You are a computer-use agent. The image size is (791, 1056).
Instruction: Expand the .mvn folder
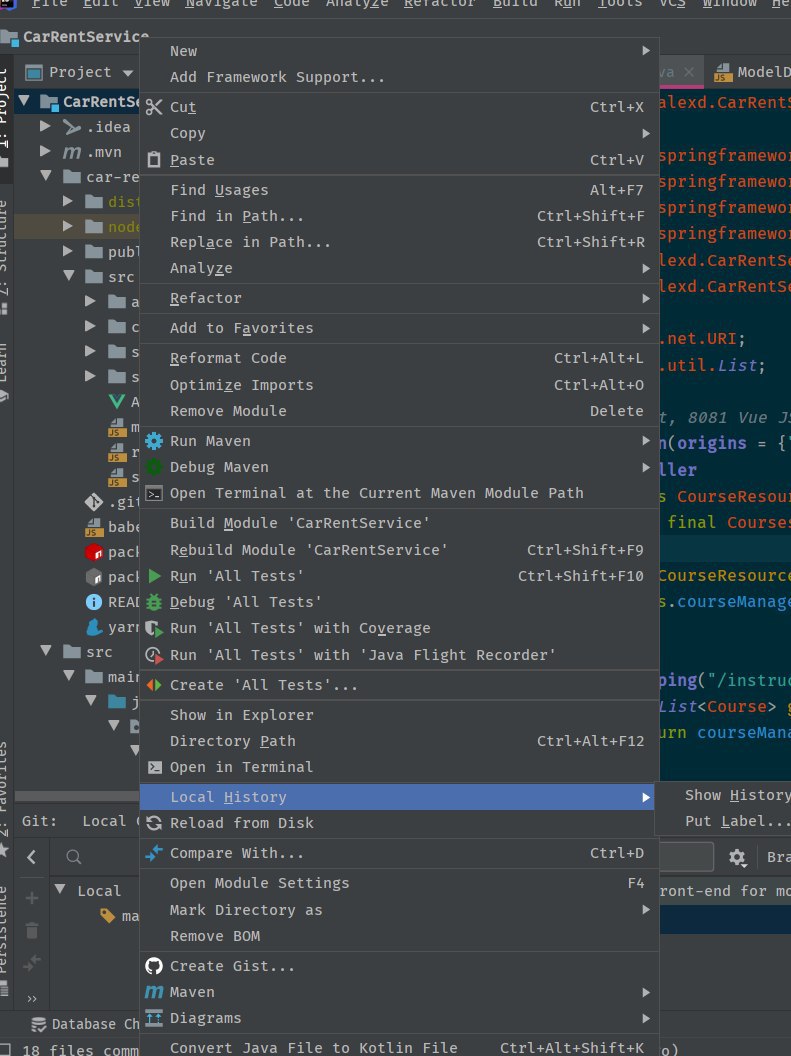pos(45,152)
